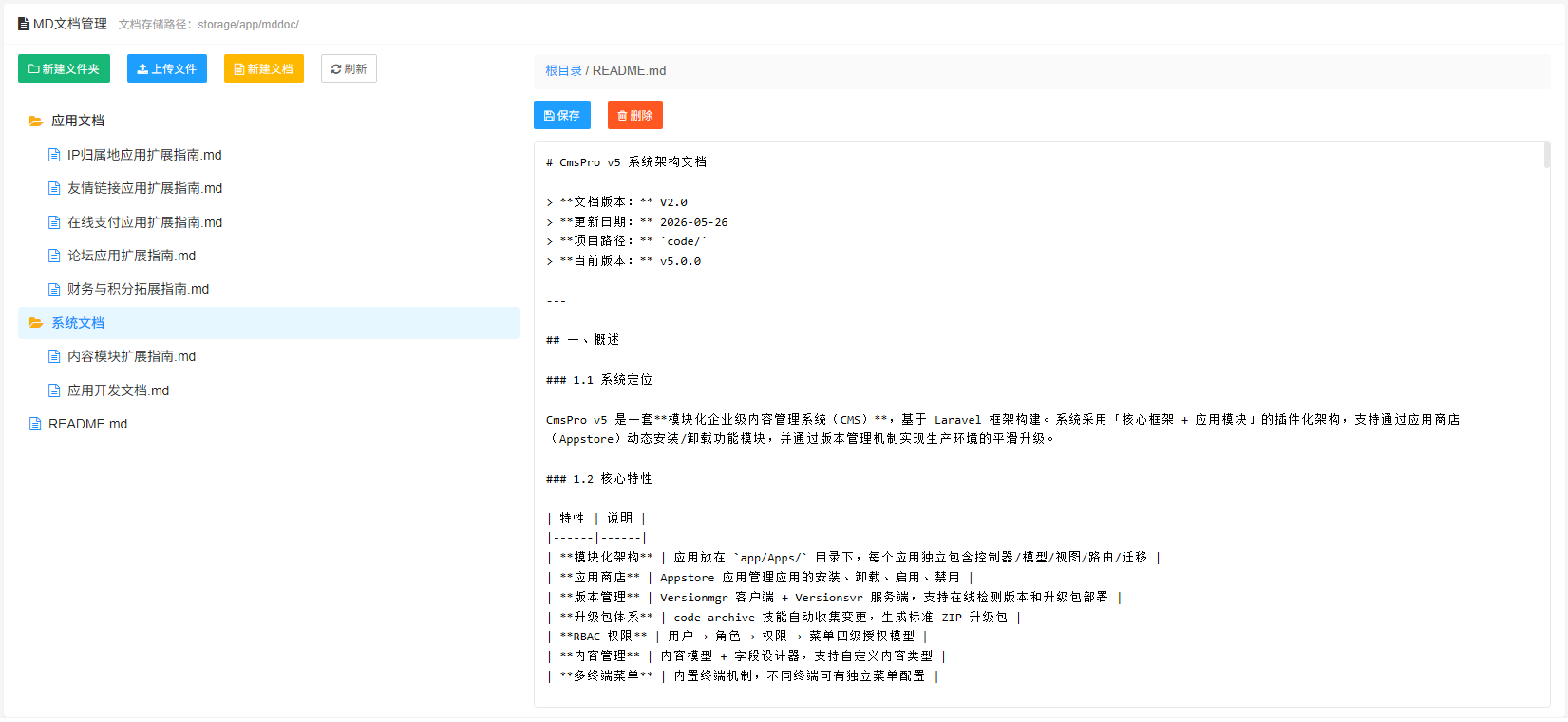Click the '内容管理' table row in editor

(x=746, y=656)
